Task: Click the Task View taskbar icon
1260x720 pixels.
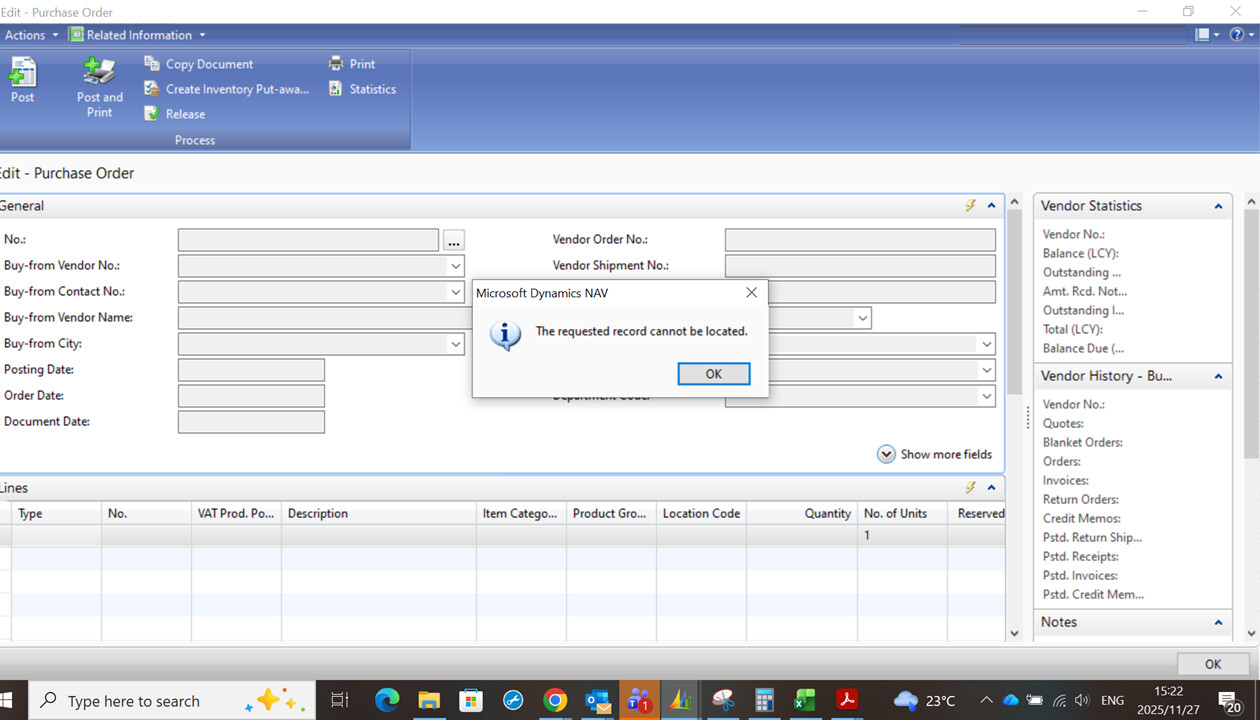Action: [340, 700]
